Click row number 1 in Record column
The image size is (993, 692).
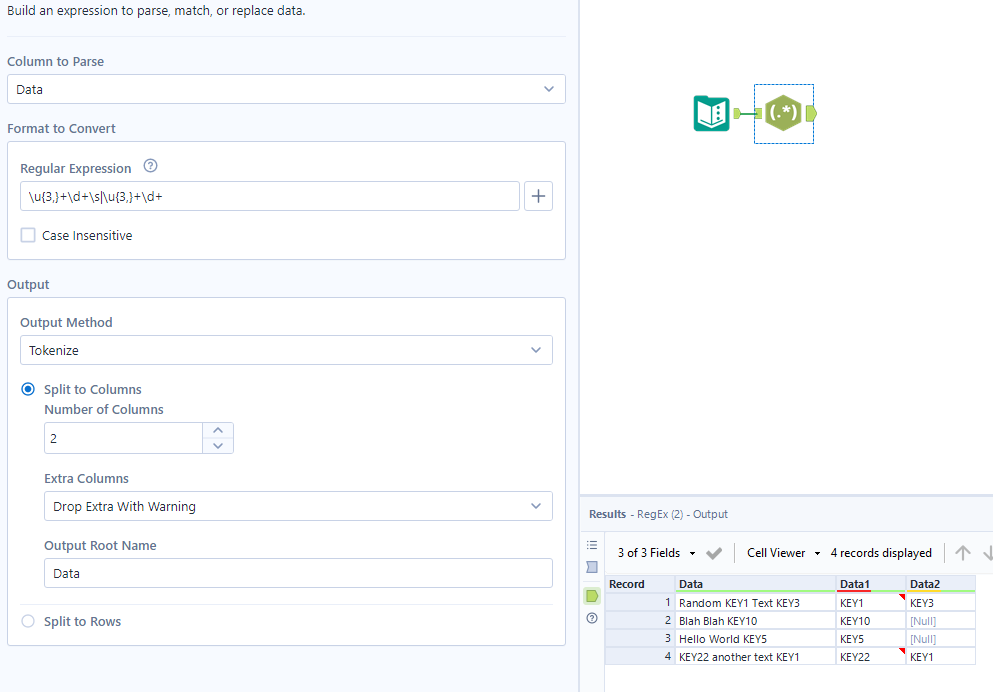click(x=640, y=603)
